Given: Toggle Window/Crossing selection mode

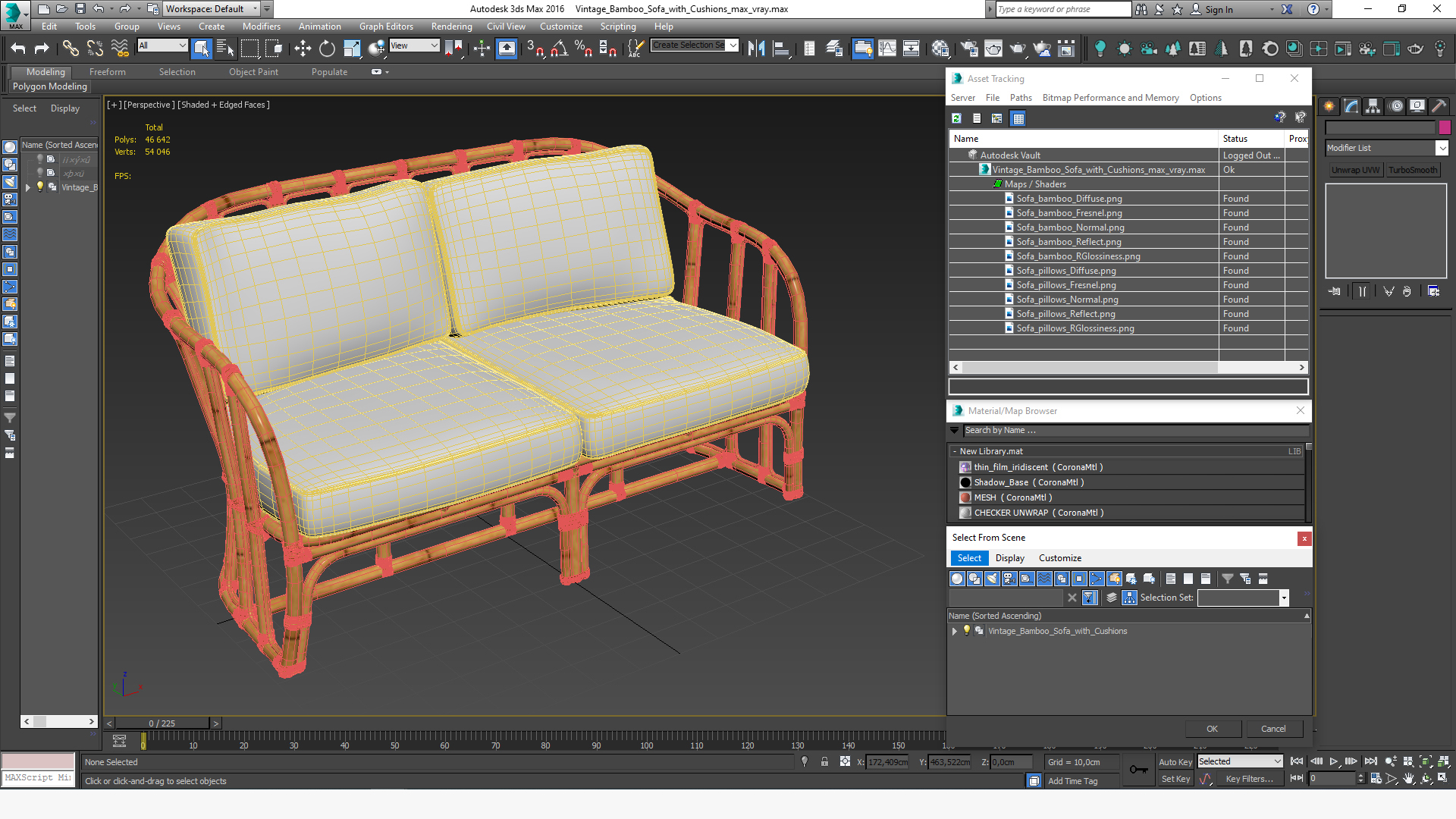Looking at the screenshot, I should [274, 49].
